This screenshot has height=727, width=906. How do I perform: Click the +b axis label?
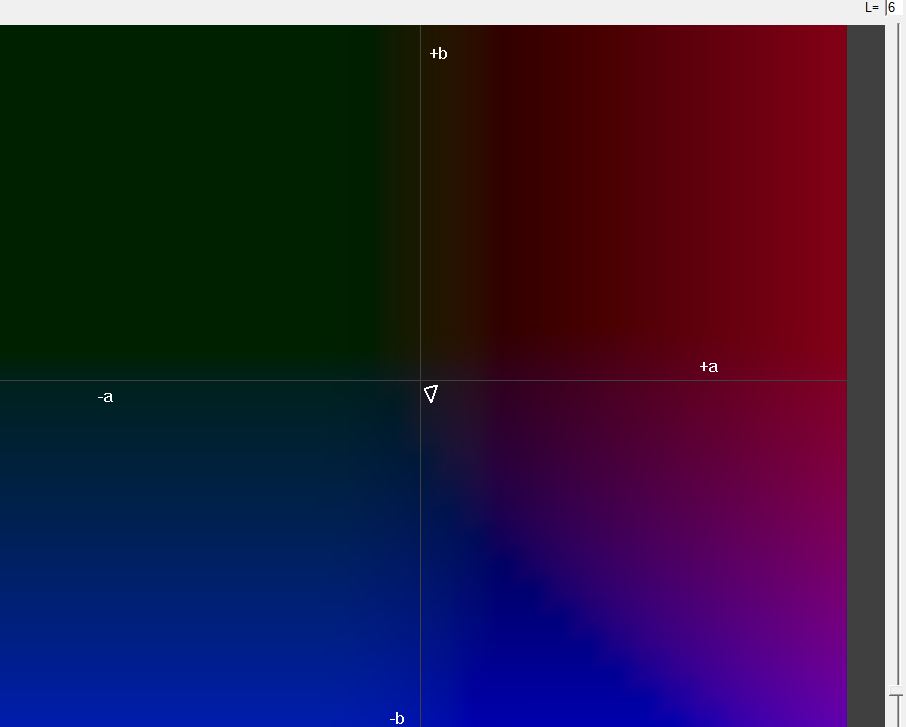tap(438, 54)
